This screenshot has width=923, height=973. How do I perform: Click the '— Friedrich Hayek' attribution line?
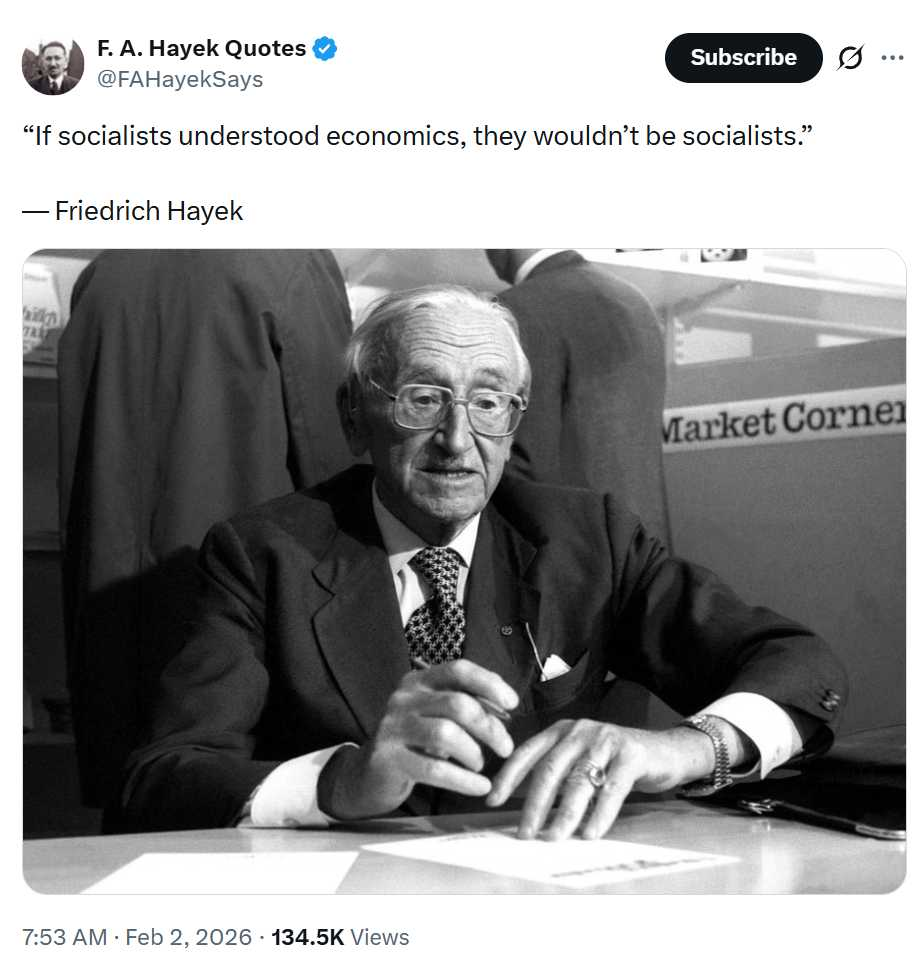tap(132, 211)
